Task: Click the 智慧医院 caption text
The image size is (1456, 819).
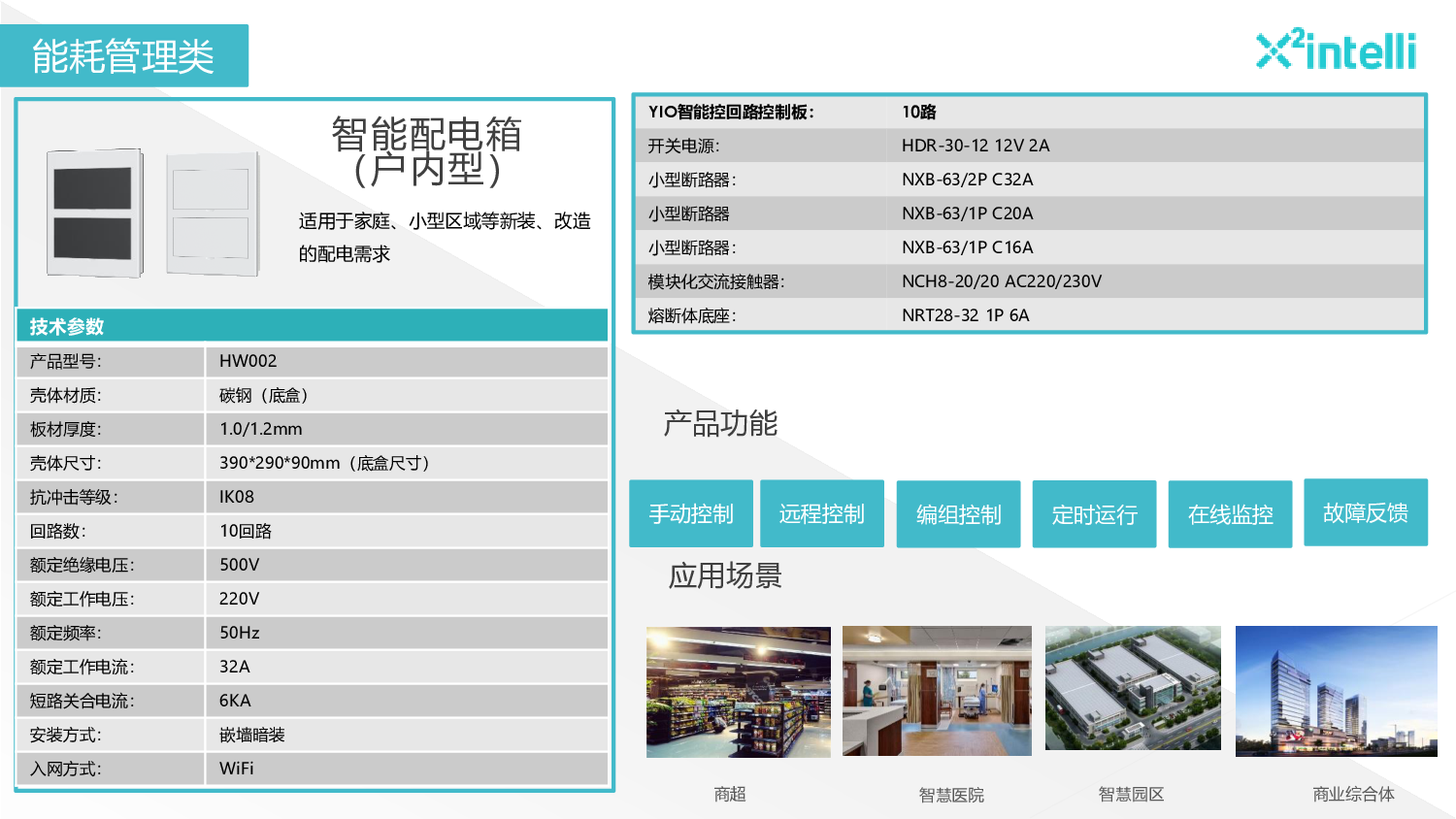Action: (951, 795)
